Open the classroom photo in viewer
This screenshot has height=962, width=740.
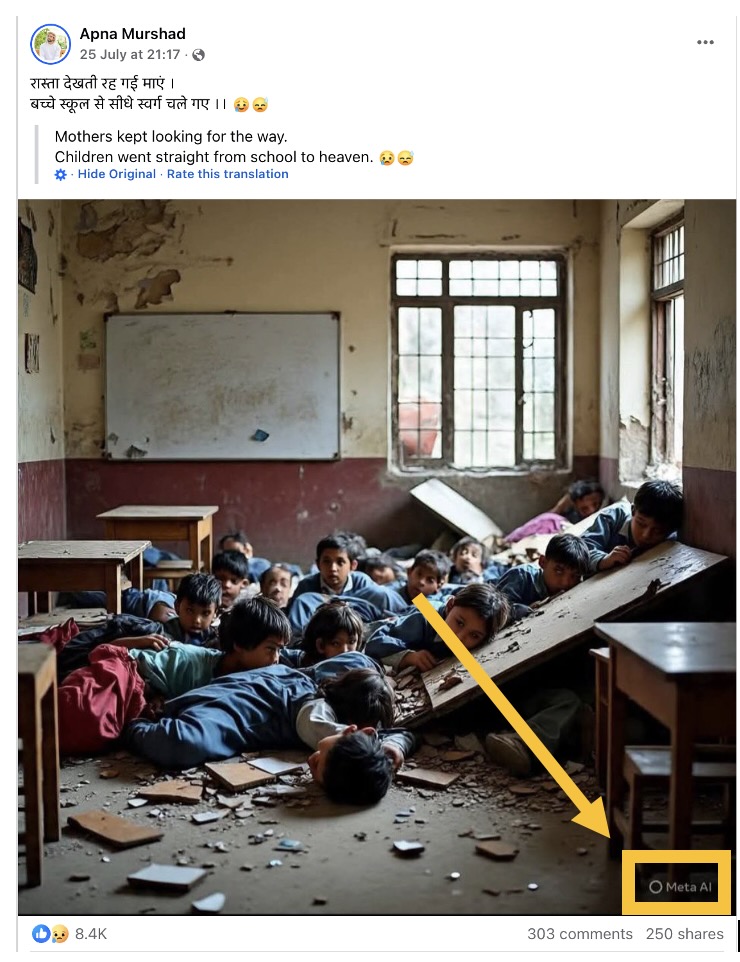click(x=377, y=557)
